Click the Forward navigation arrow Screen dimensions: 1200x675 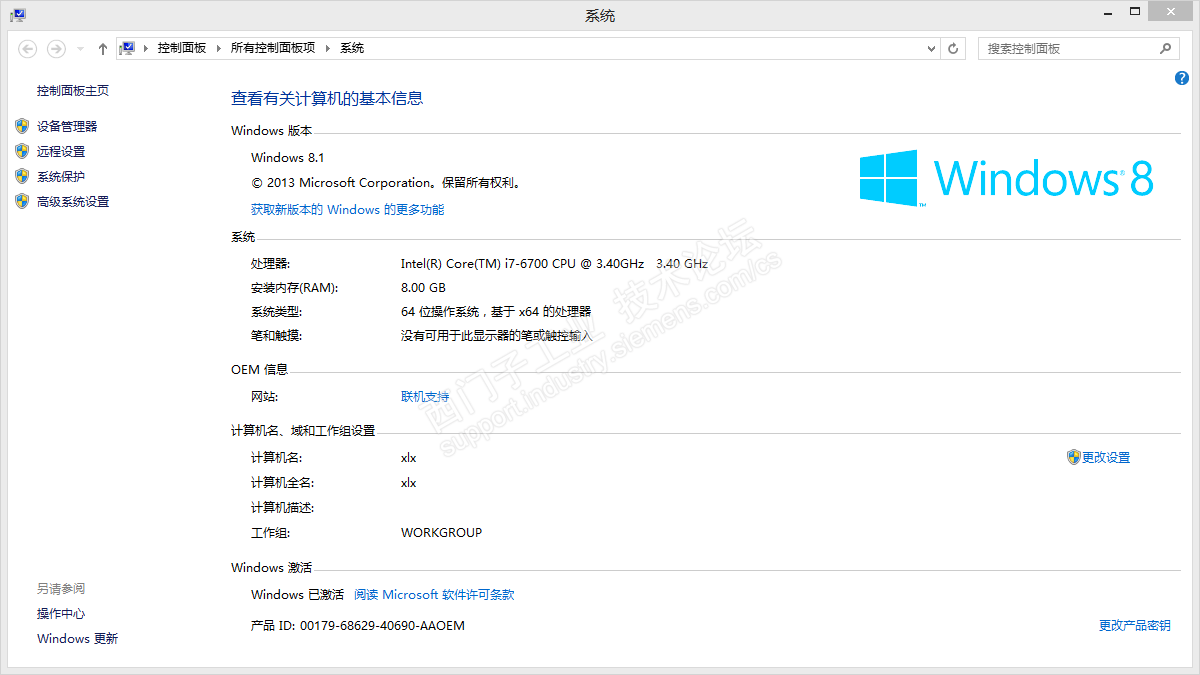coord(56,48)
